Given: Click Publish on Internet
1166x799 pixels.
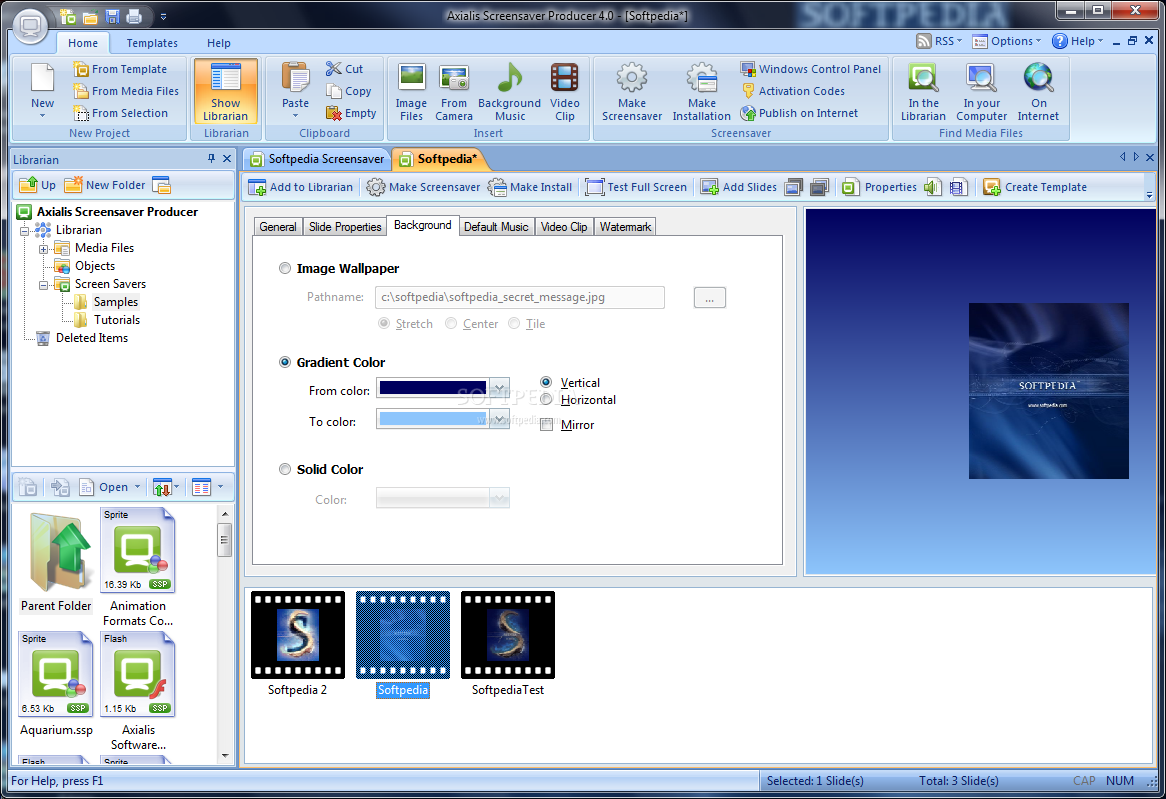Looking at the screenshot, I should click(x=799, y=113).
